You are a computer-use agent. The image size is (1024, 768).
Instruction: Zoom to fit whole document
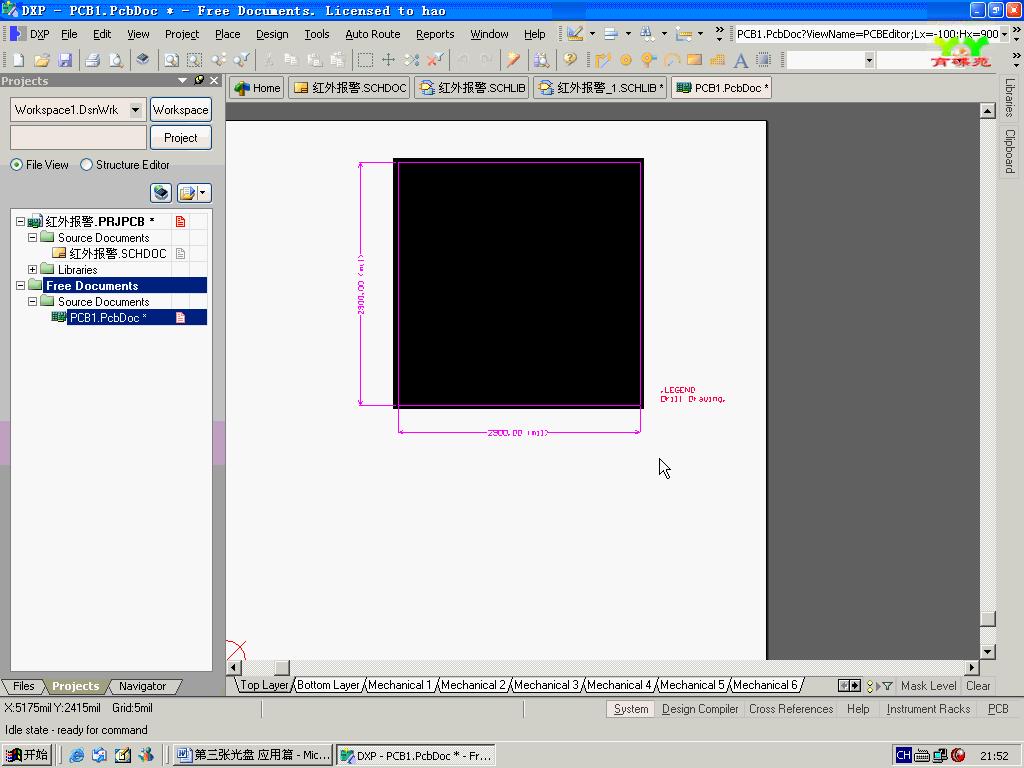(x=171, y=60)
